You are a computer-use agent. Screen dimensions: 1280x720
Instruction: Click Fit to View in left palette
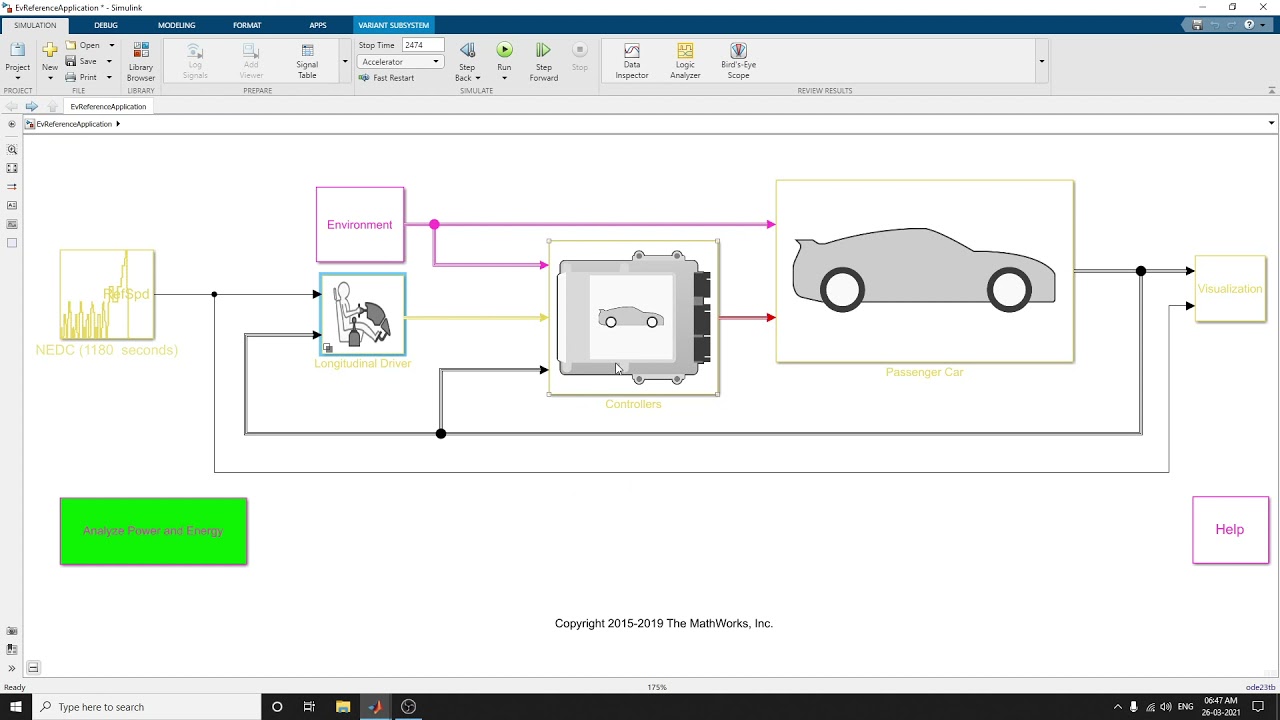(x=12, y=168)
